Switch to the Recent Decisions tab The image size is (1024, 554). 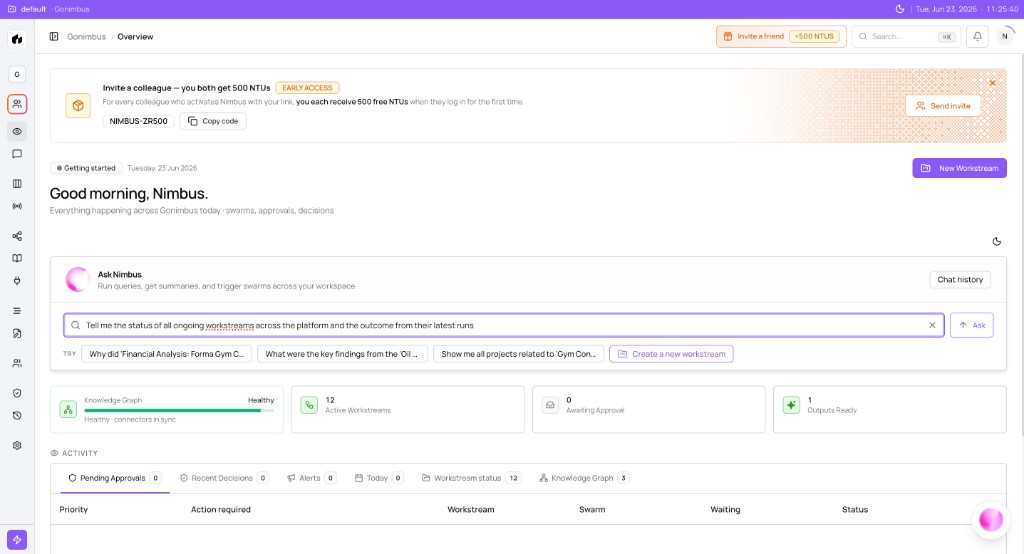pos(224,478)
